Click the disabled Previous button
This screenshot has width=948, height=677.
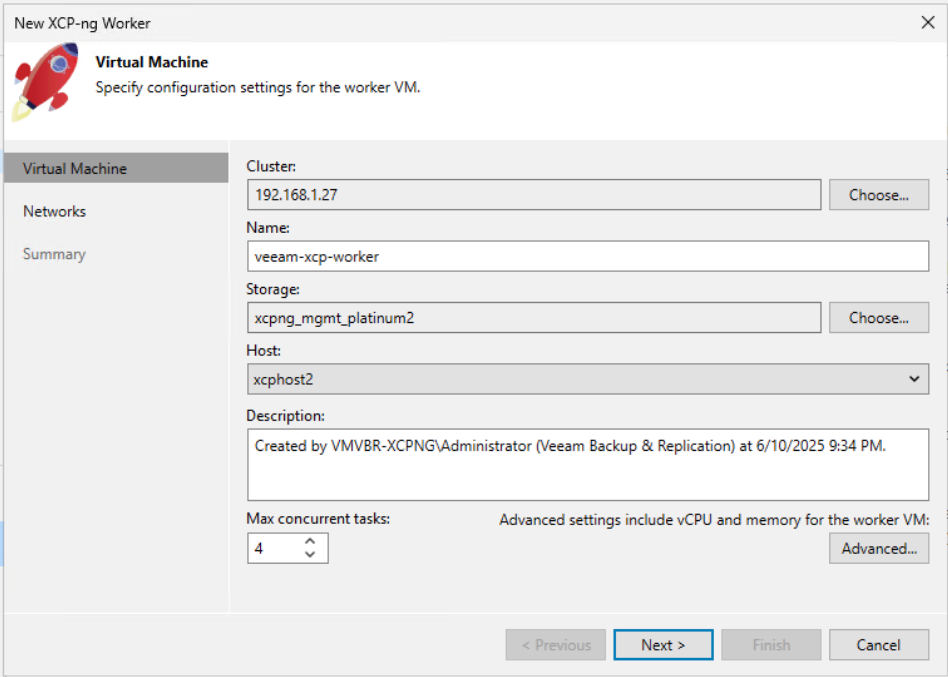pos(556,645)
